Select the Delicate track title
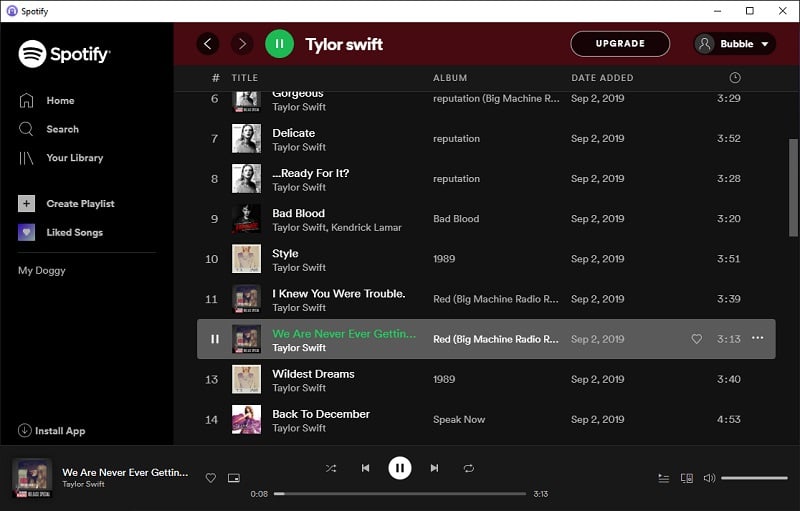Viewport: 800px width, 511px height. point(293,133)
